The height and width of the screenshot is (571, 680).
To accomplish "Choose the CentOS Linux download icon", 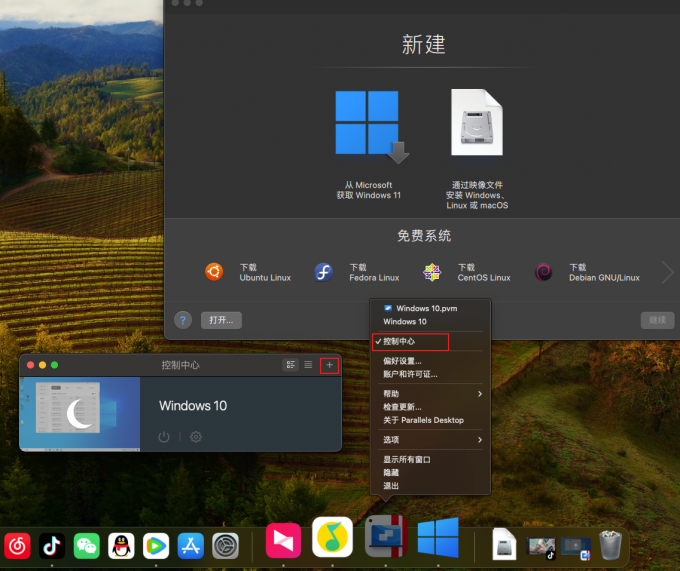I will 432,272.
